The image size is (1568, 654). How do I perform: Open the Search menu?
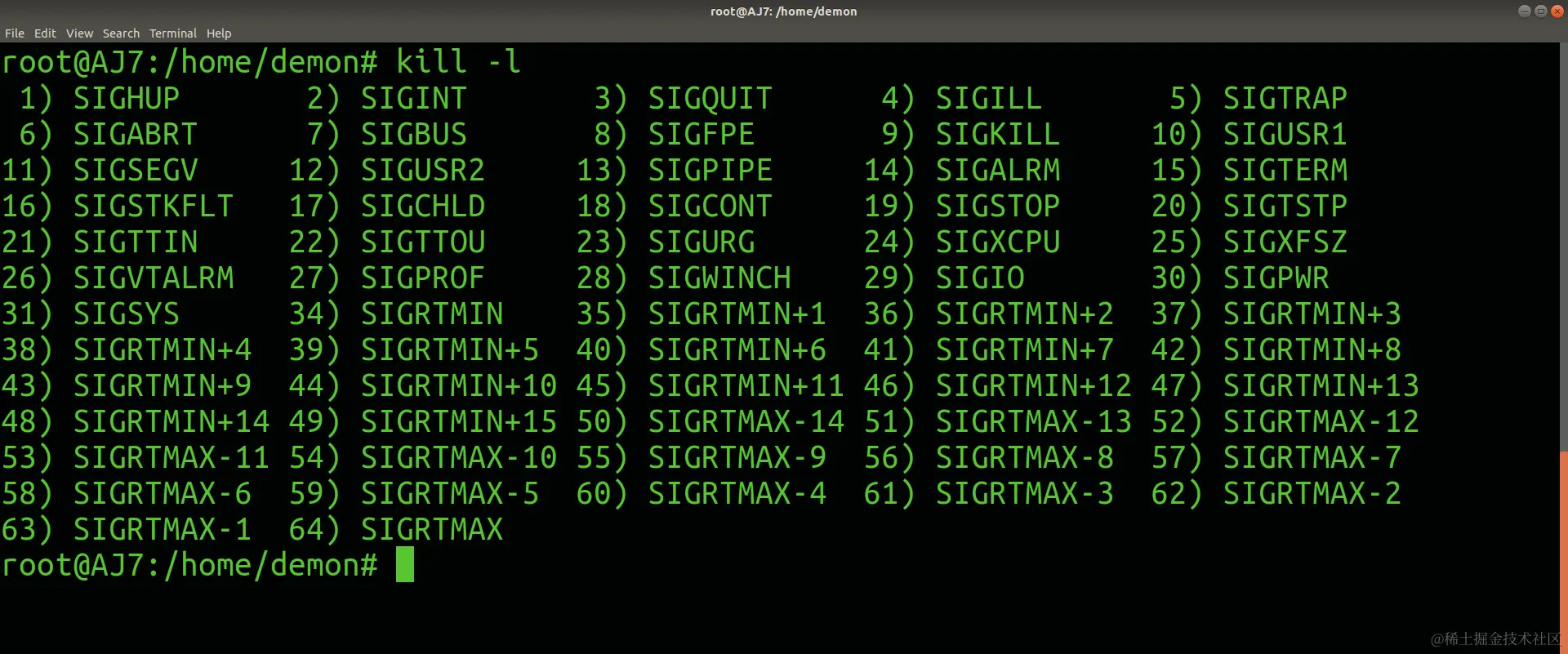[x=121, y=33]
